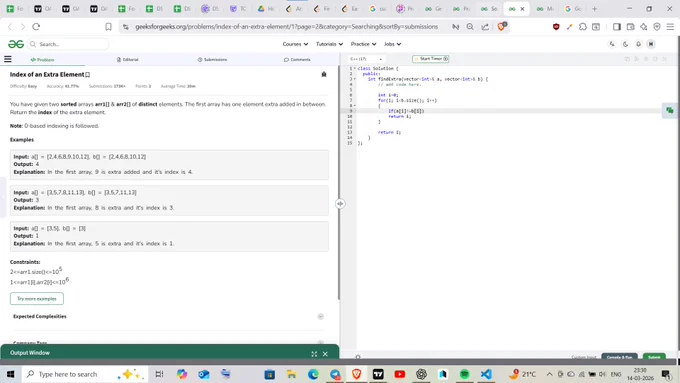Open the C++ (17) language selector
Image resolution: width=680 pixels, height=383 pixels.
[366, 59]
